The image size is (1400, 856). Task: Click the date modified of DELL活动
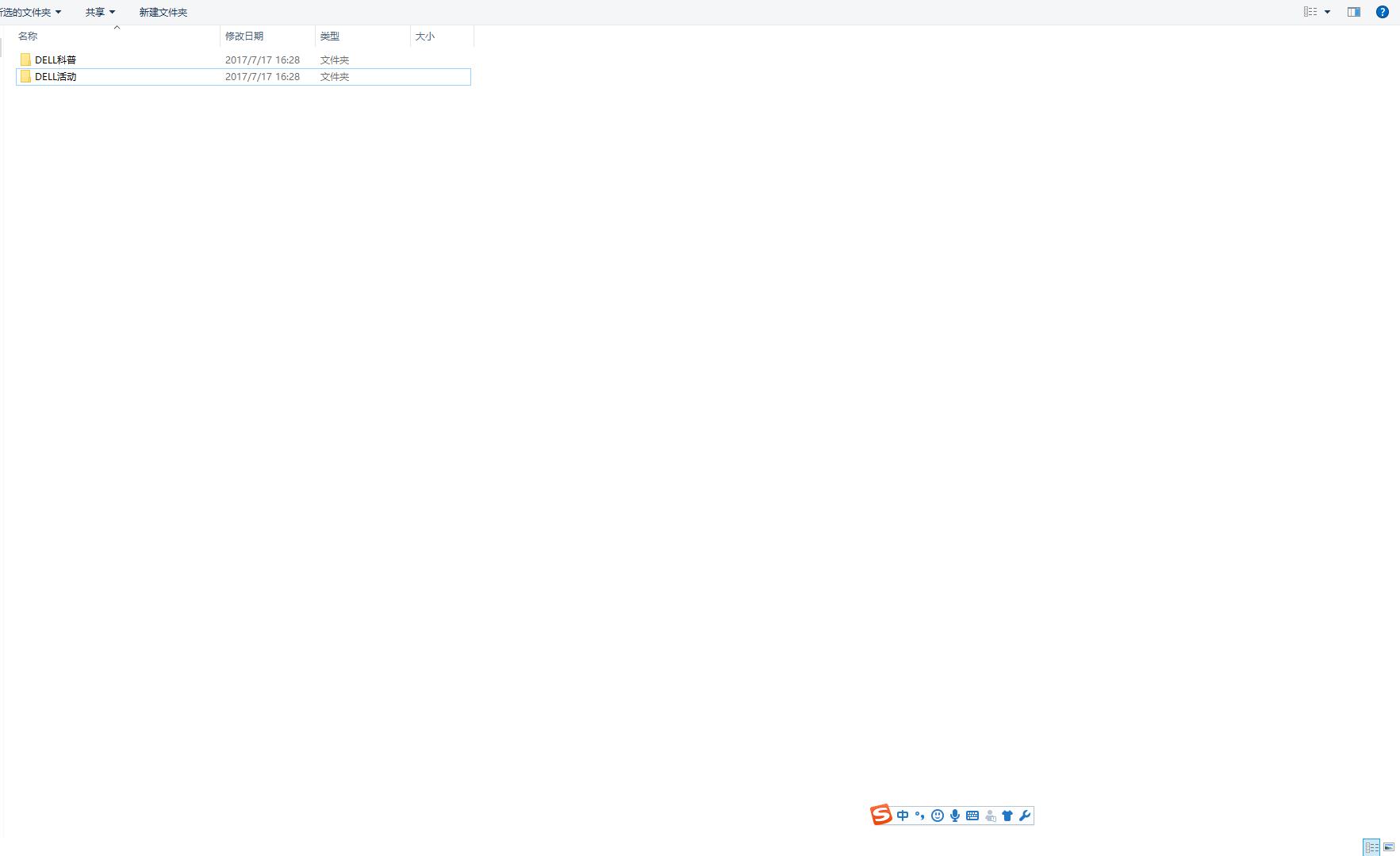(x=263, y=76)
